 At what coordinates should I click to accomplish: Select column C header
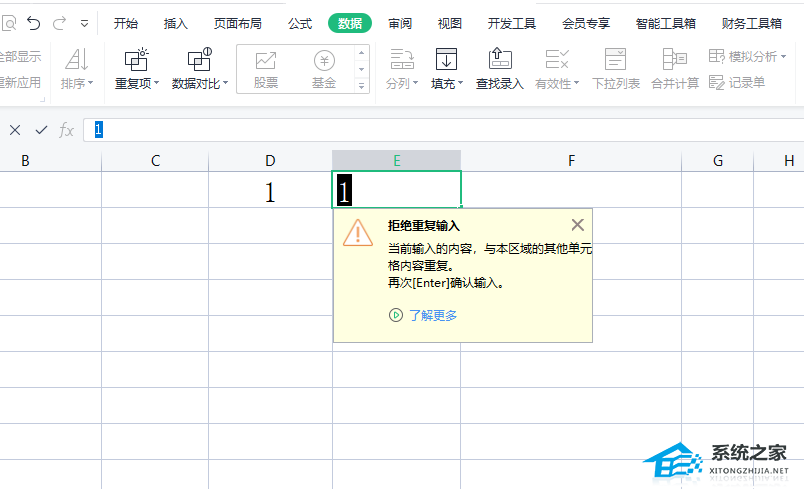pyautogui.click(x=155, y=161)
